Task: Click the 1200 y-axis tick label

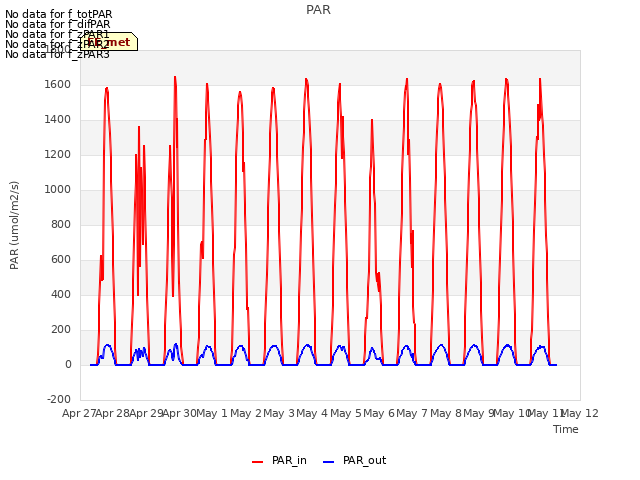Action: point(58,155)
